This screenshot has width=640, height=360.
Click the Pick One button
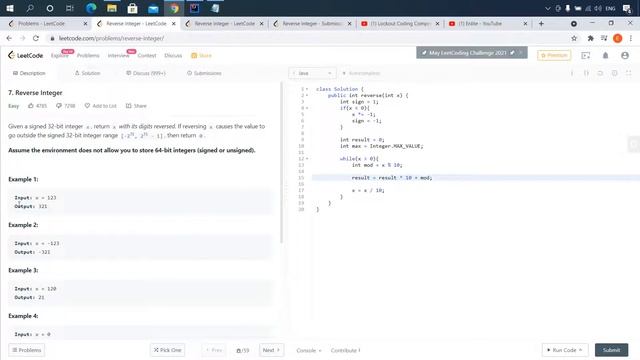point(167,350)
